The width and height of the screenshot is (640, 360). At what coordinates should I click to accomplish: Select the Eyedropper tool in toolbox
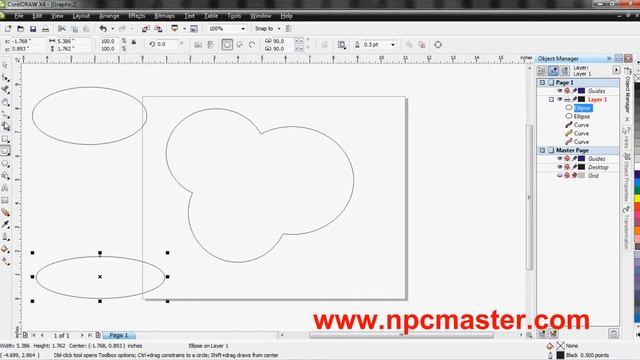pos(5,224)
